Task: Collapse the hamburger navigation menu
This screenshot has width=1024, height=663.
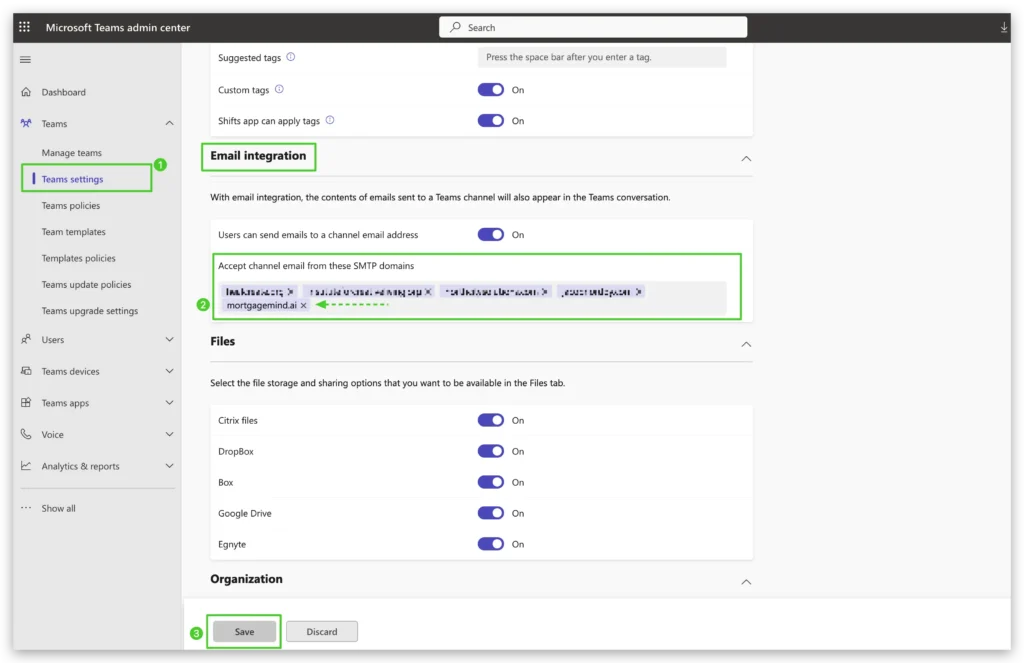Action: pyautogui.click(x=25, y=60)
